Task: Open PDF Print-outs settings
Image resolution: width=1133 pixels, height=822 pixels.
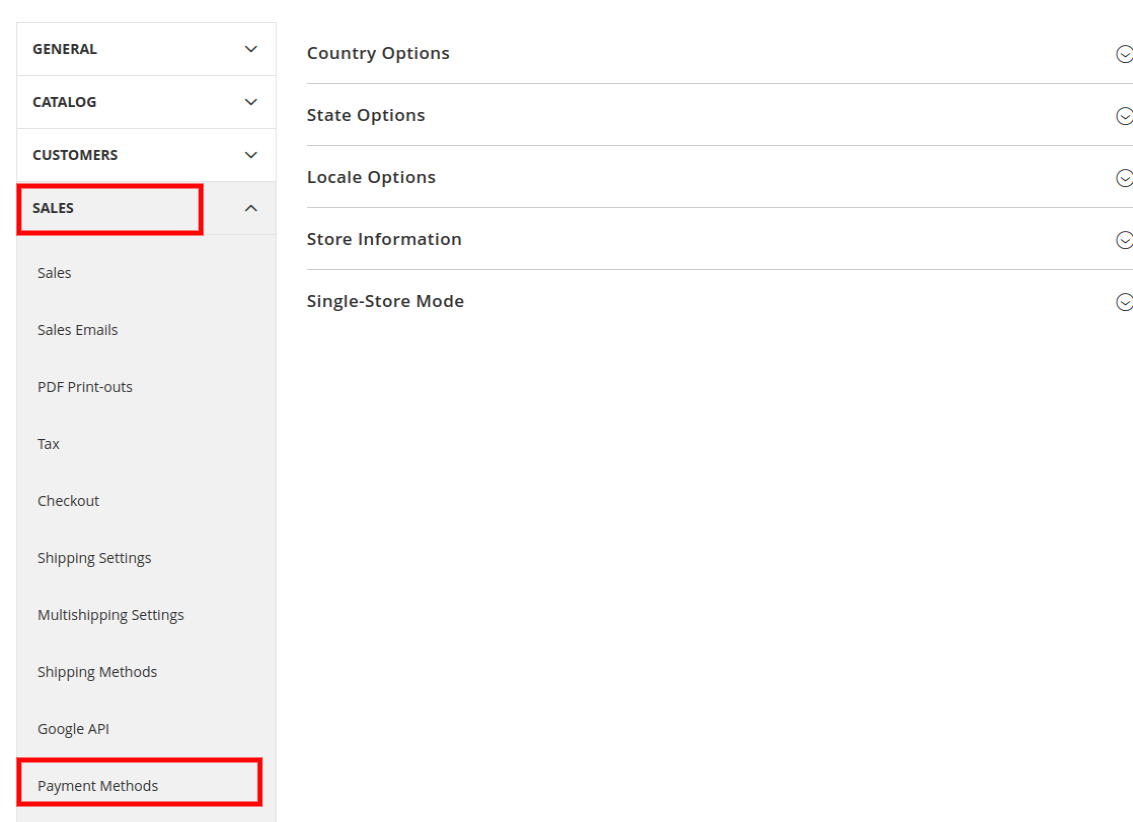Action: [x=85, y=387]
